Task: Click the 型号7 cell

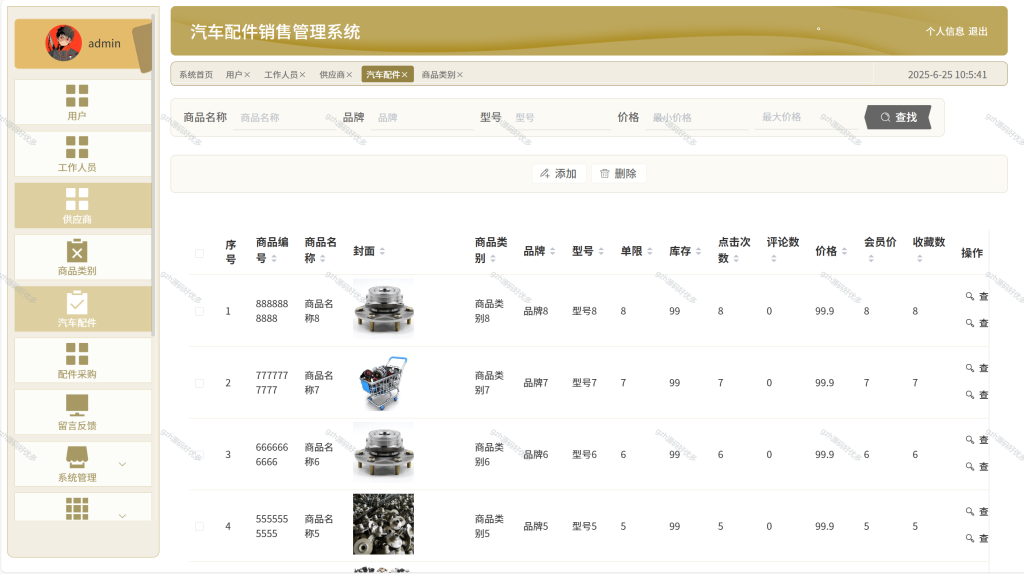Action: coord(584,383)
